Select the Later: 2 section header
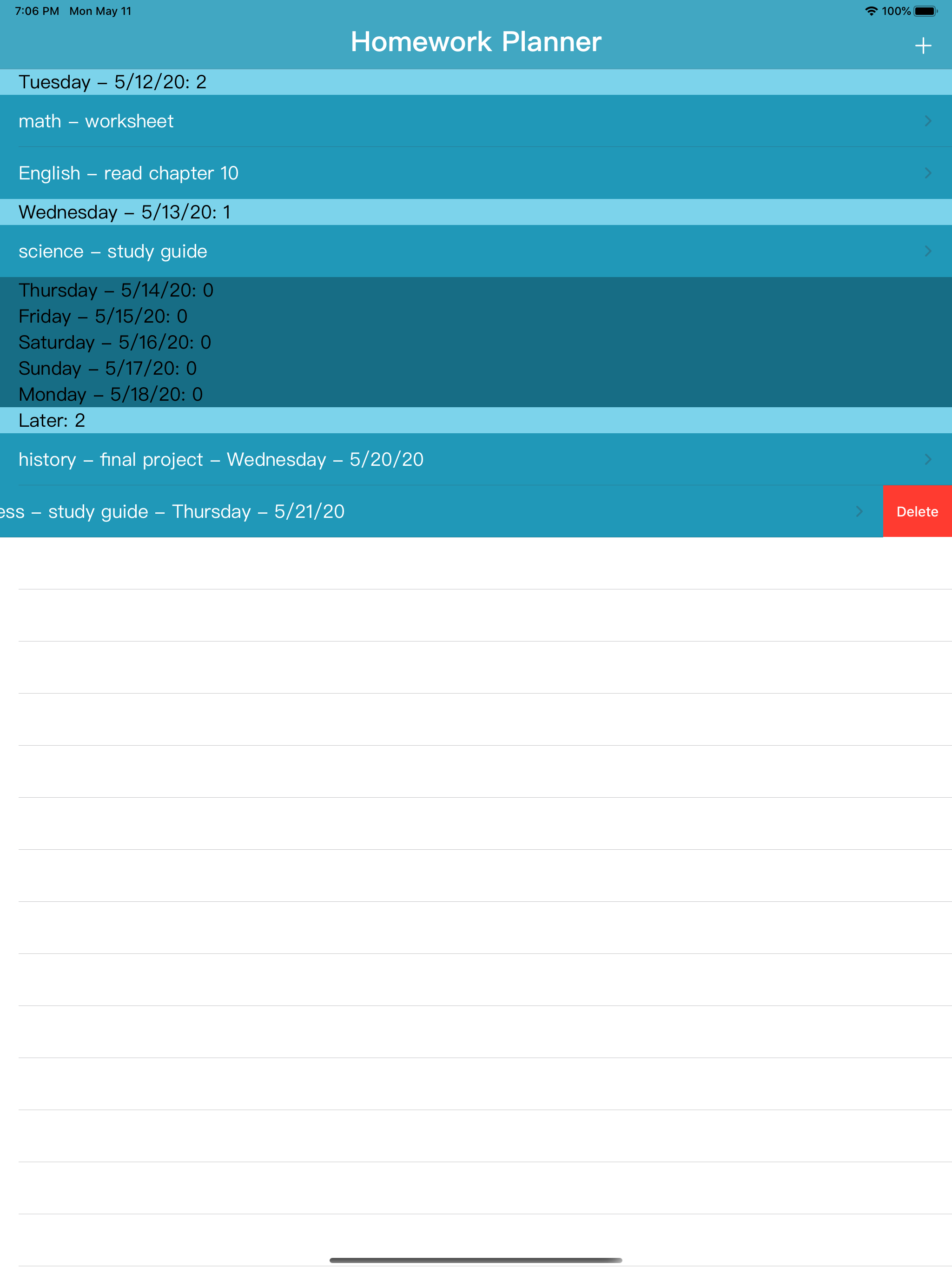The height and width of the screenshot is (1270, 952). (476, 421)
